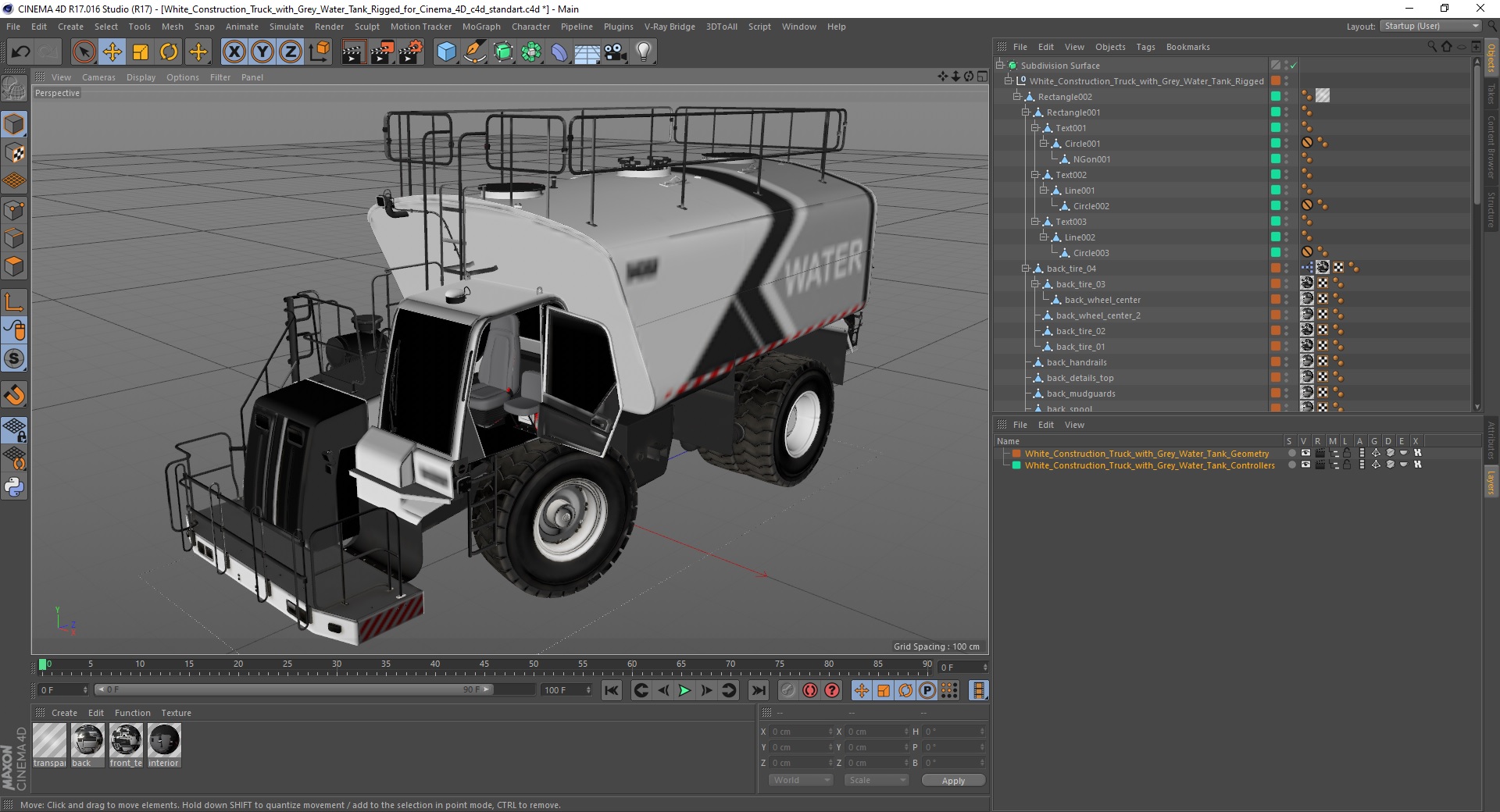Toggle visibility eye for the Geometry layer
The width and height of the screenshot is (1500, 812).
click(1305, 453)
